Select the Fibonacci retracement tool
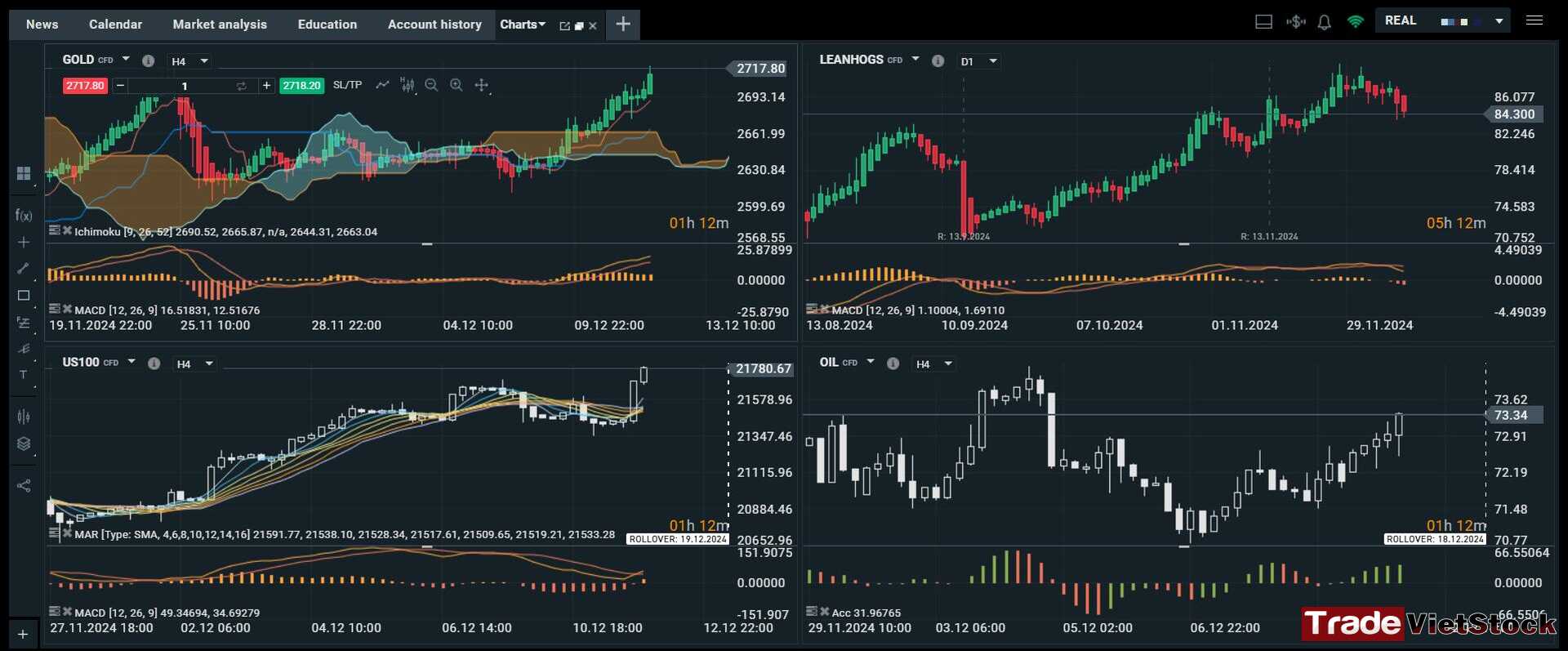Viewport: 1568px width, 651px height. [24, 323]
